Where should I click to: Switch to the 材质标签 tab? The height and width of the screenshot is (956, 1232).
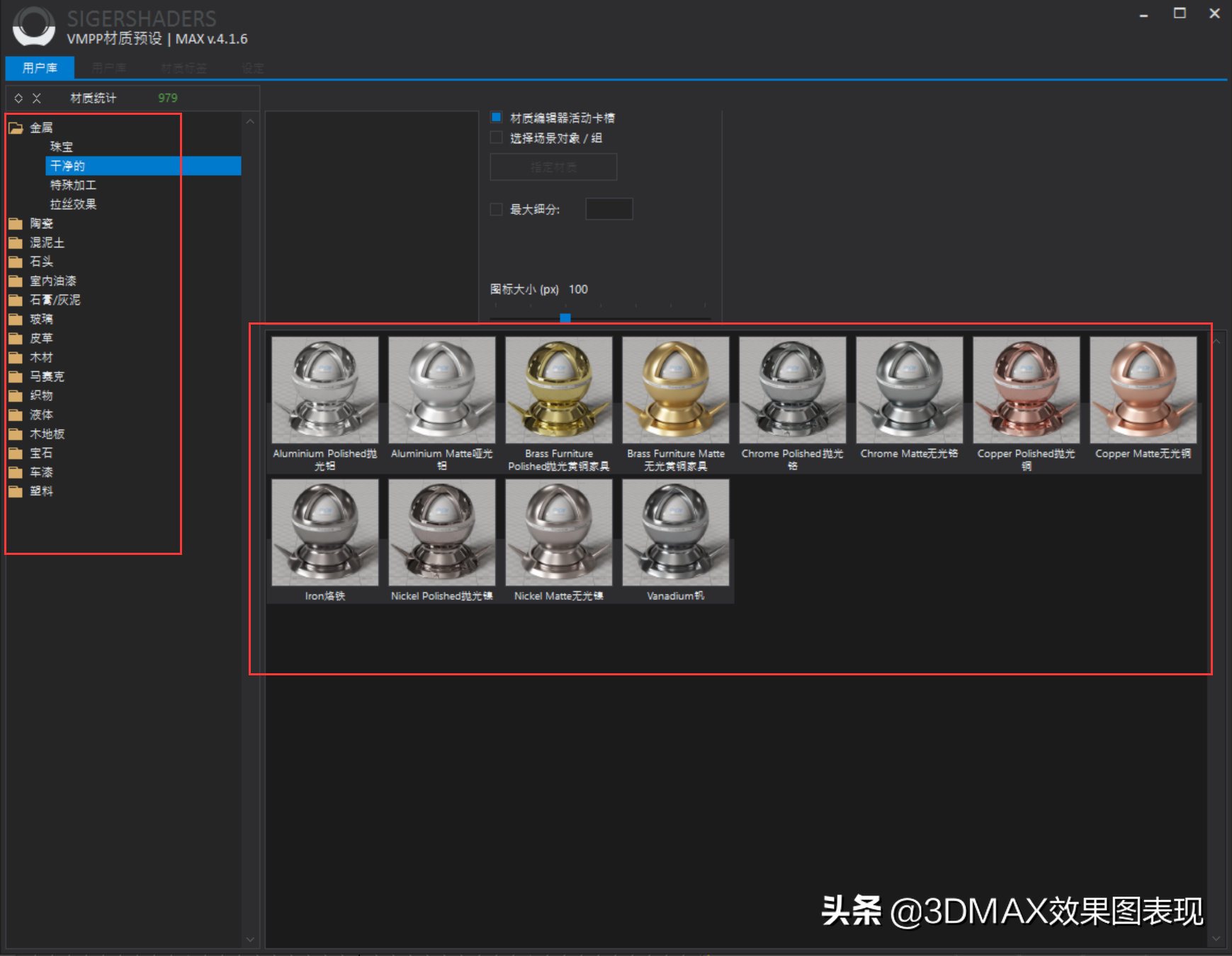183,67
